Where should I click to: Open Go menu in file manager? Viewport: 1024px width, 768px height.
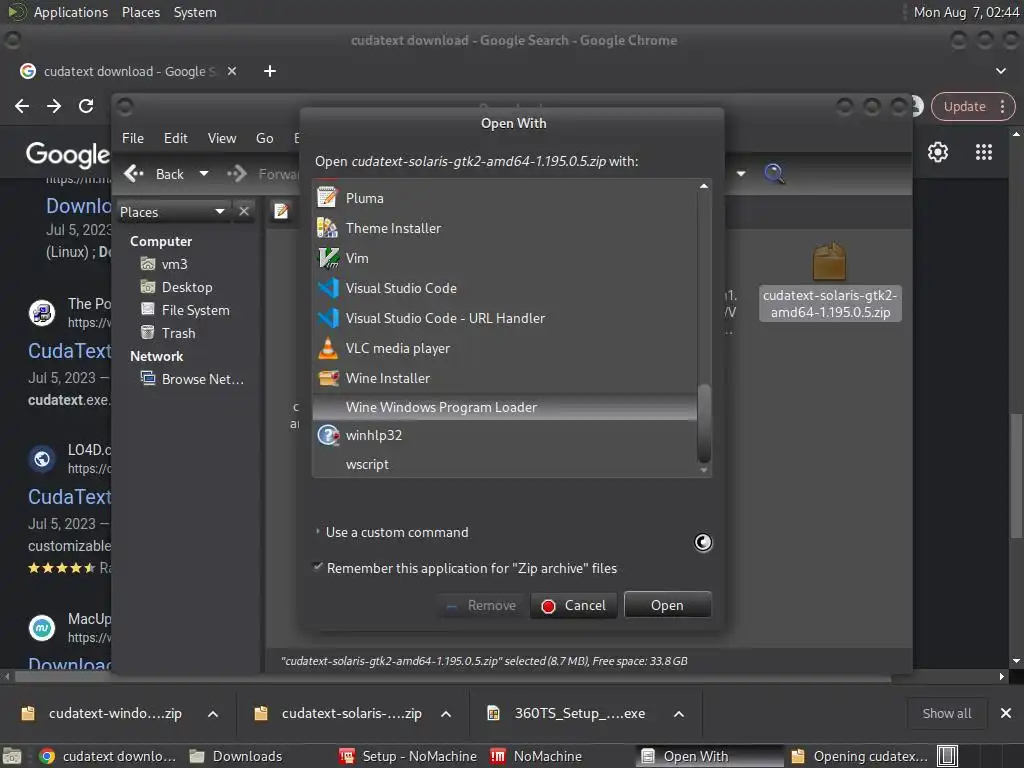264,138
